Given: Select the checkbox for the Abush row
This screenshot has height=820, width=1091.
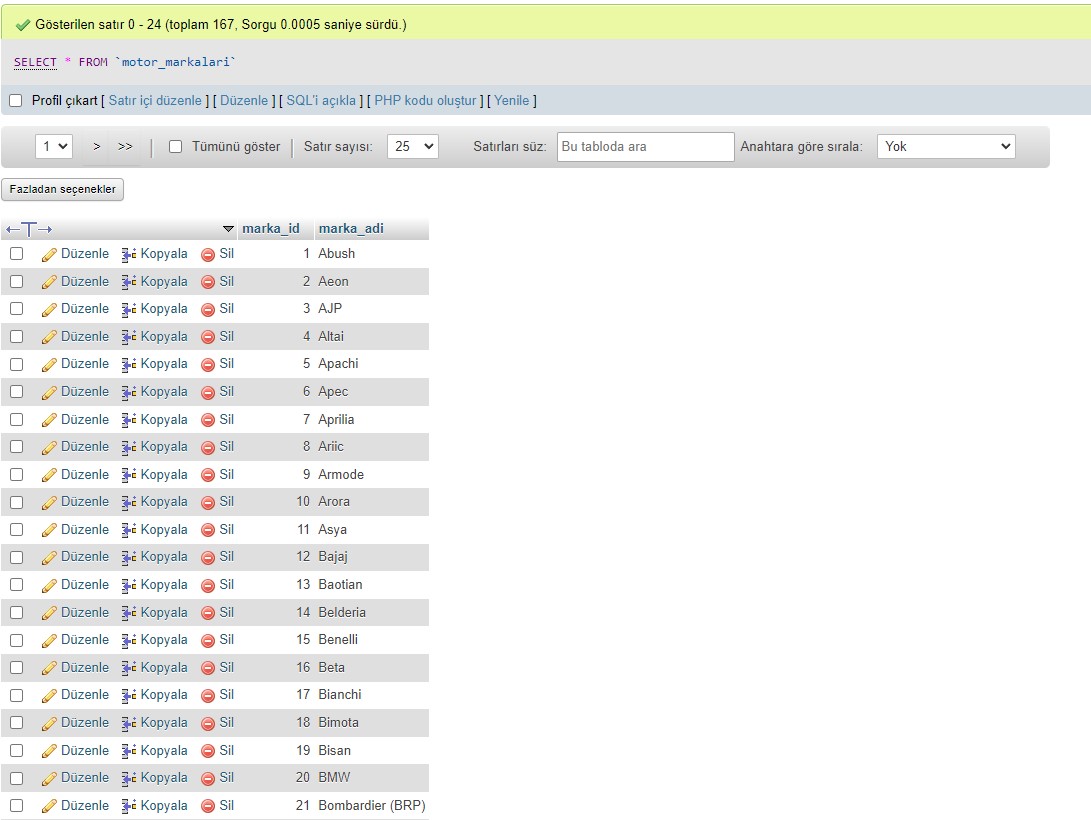Looking at the screenshot, I should pyautogui.click(x=16, y=254).
